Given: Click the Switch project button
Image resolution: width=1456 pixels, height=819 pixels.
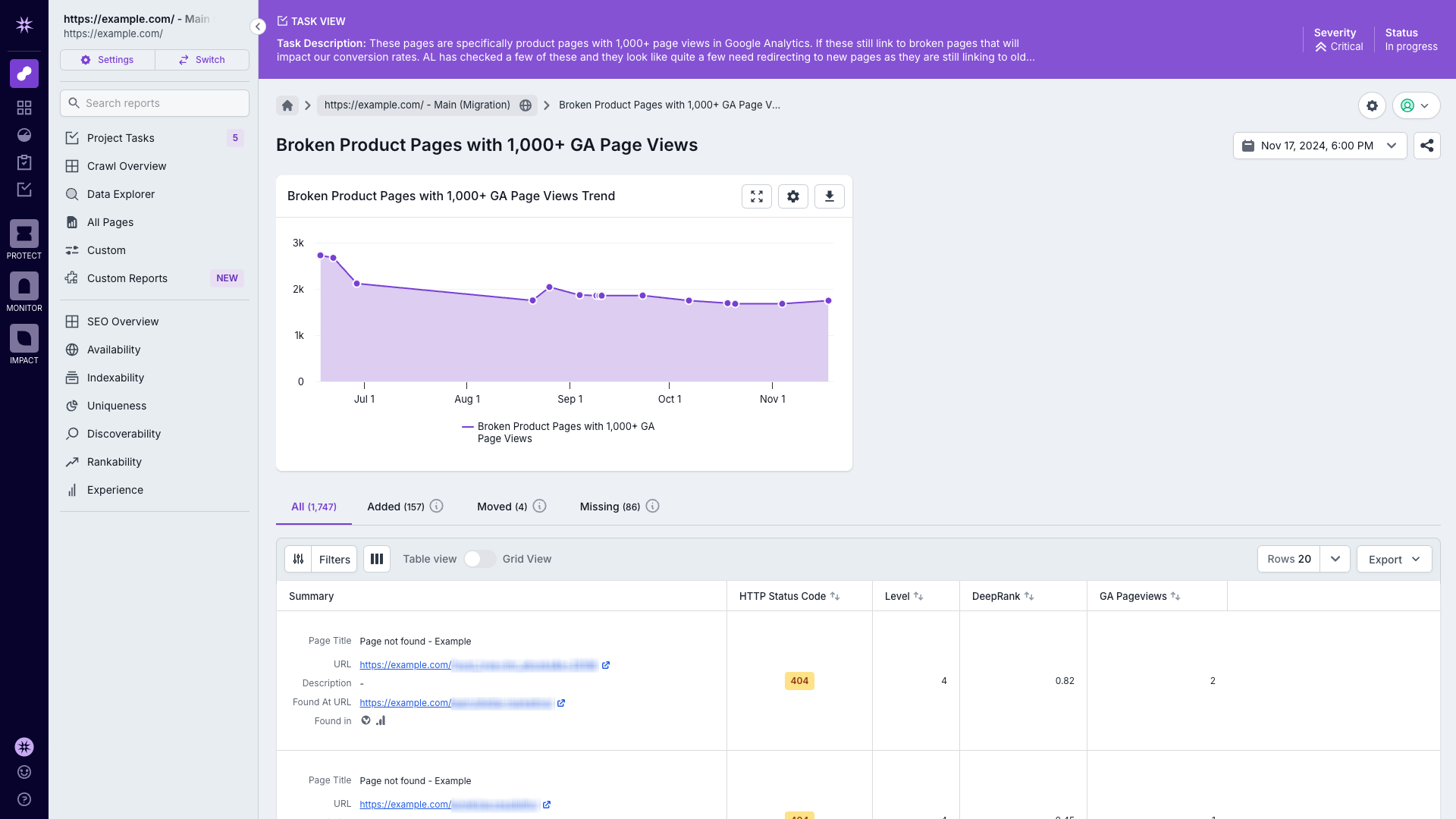Looking at the screenshot, I should pyautogui.click(x=202, y=60).
